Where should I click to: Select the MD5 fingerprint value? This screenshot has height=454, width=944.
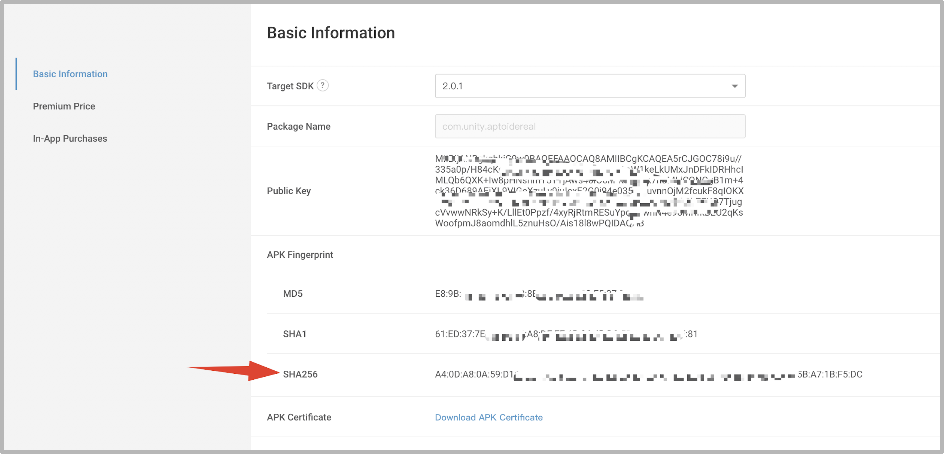[x=540, y=295]
